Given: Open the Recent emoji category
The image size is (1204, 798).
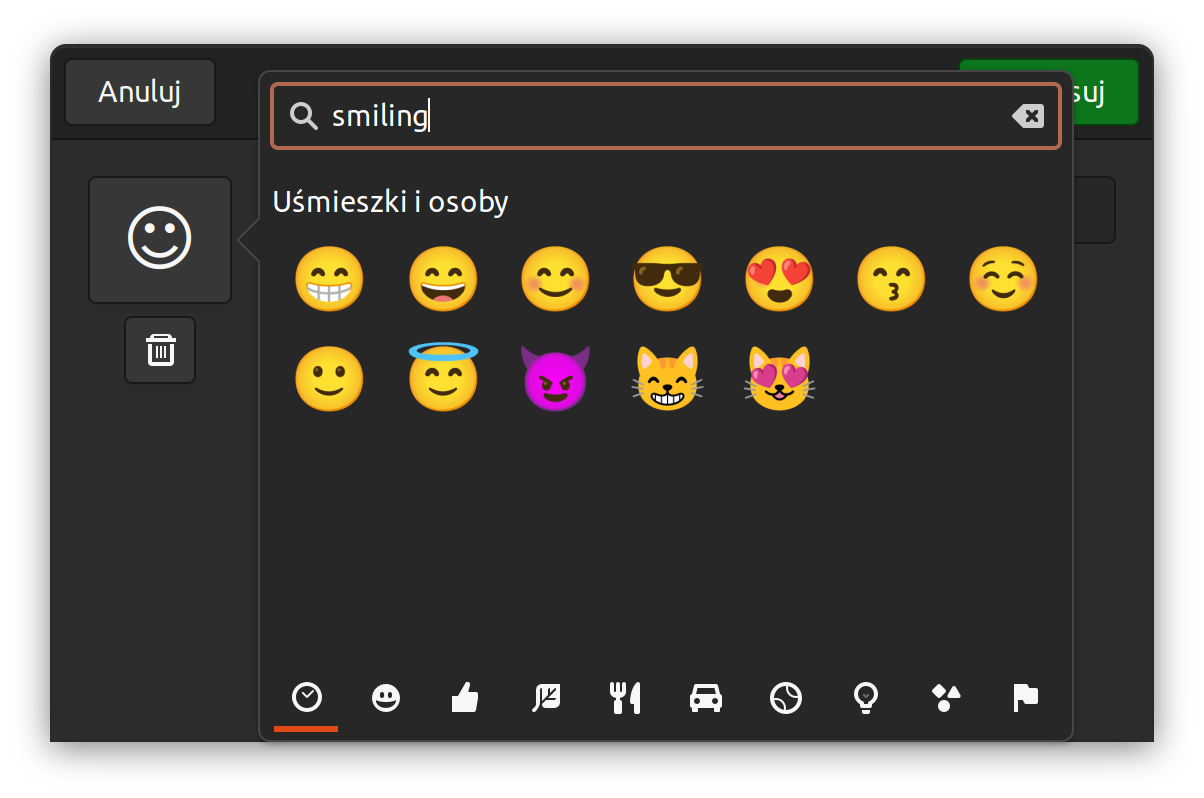Looking at the screenshot, I should (x=306, y=698).
